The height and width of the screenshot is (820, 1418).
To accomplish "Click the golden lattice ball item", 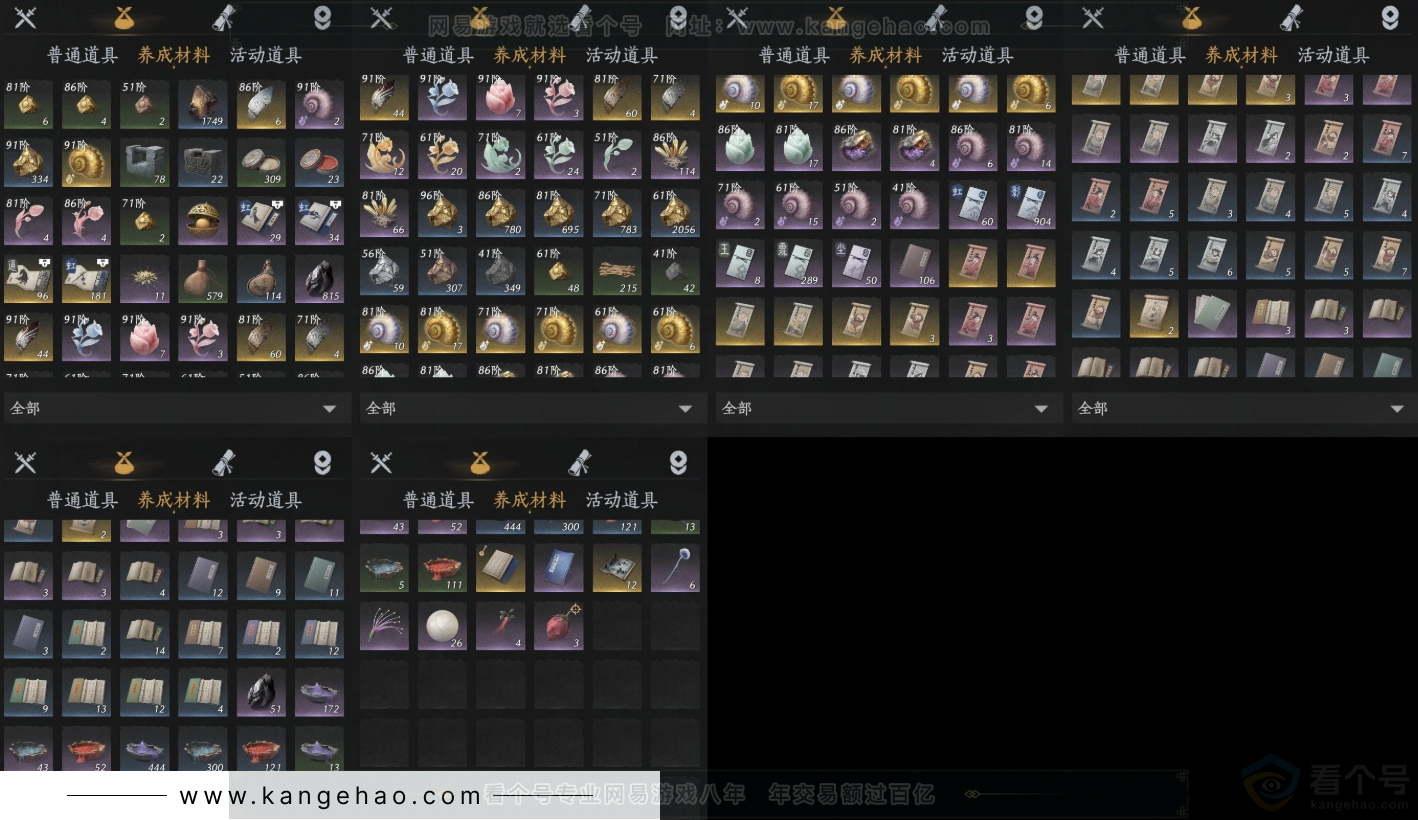I will 203,221.
